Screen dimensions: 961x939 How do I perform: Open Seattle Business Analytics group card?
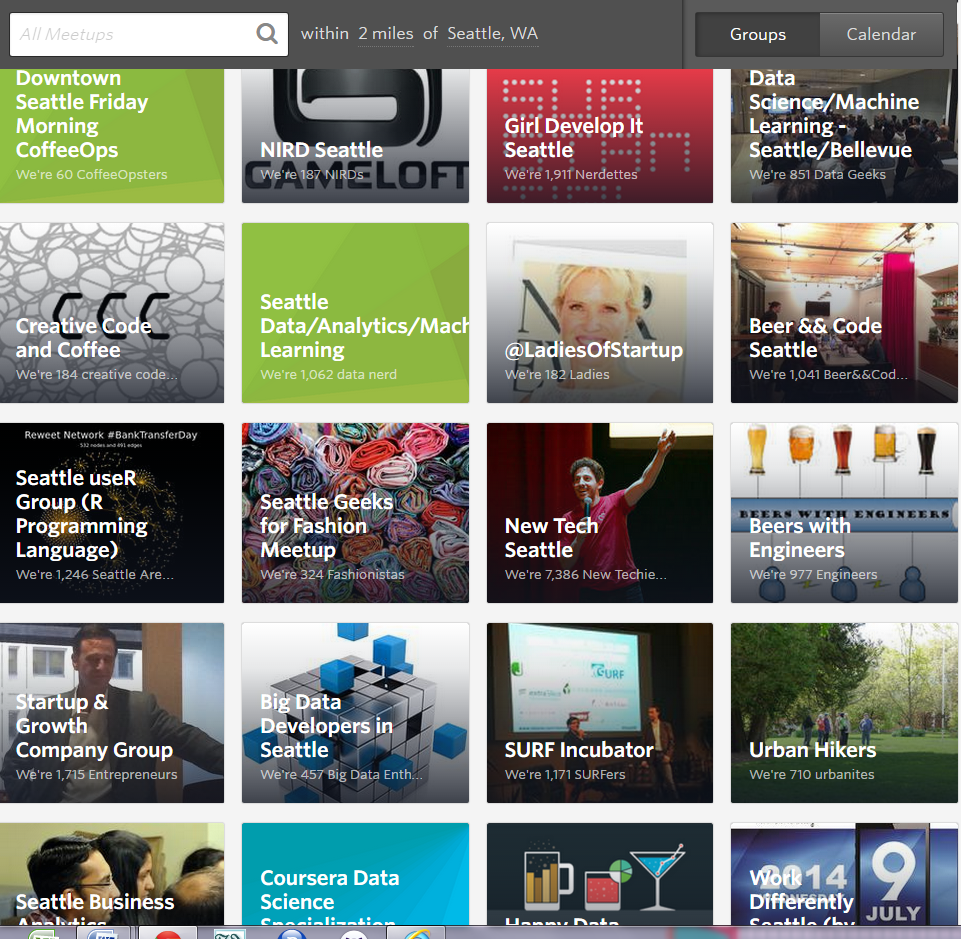tap(112, 873)
